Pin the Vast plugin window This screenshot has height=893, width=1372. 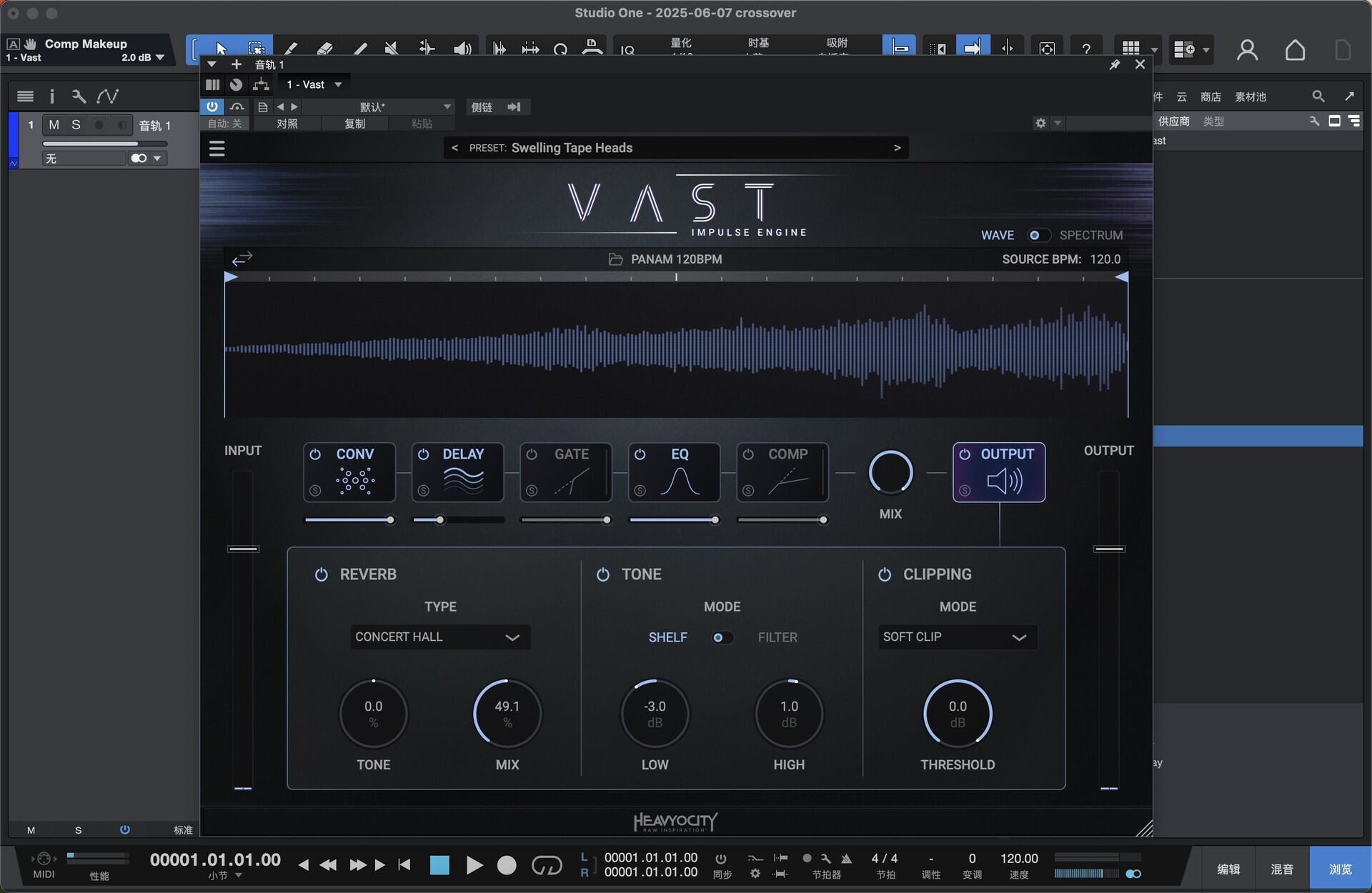pyautogui.click(x=1114, y=64)
